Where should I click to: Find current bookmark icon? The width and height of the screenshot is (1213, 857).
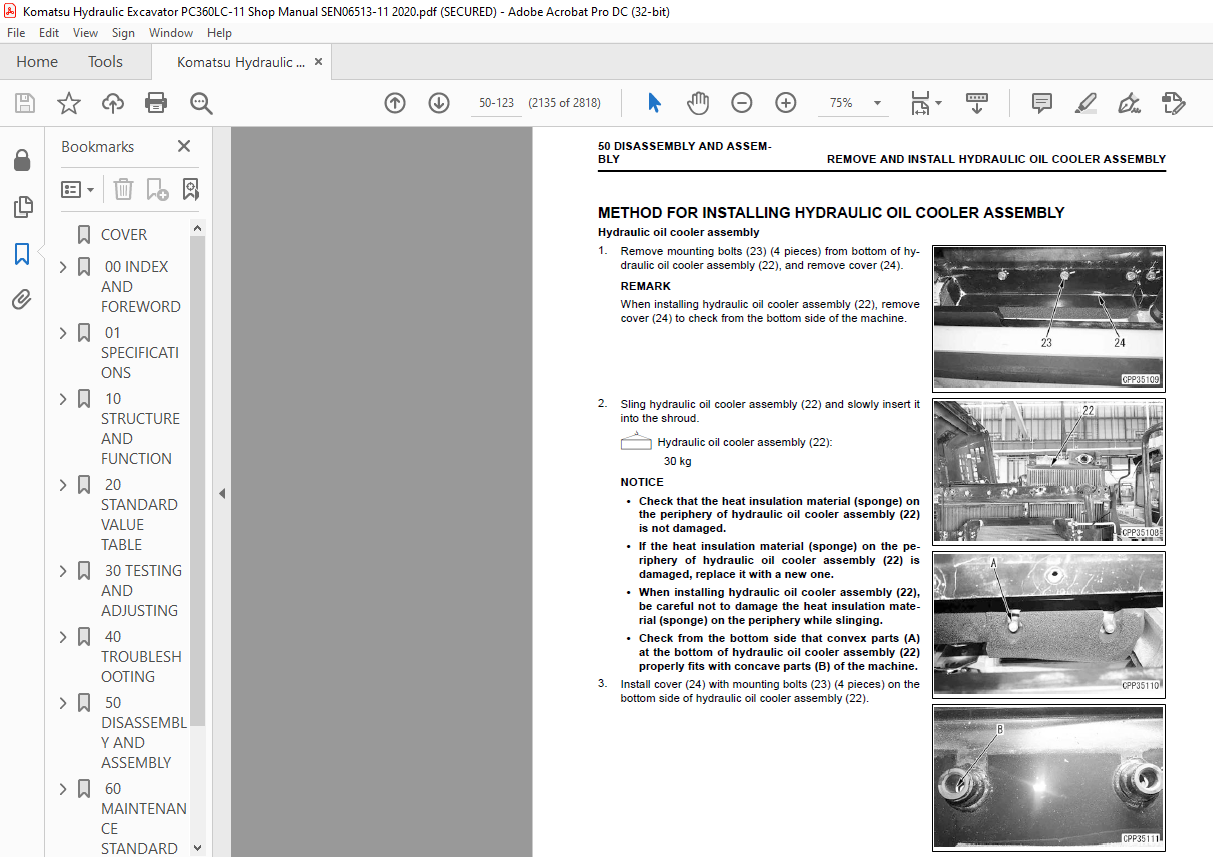pos(190,189)
